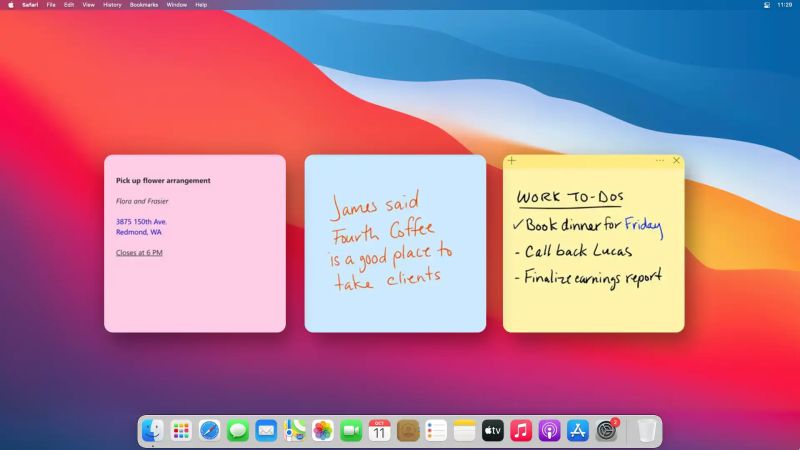Open the Apple menu
Image resolution: width=800 pixels, height=450 pixels.
(11, 5)
